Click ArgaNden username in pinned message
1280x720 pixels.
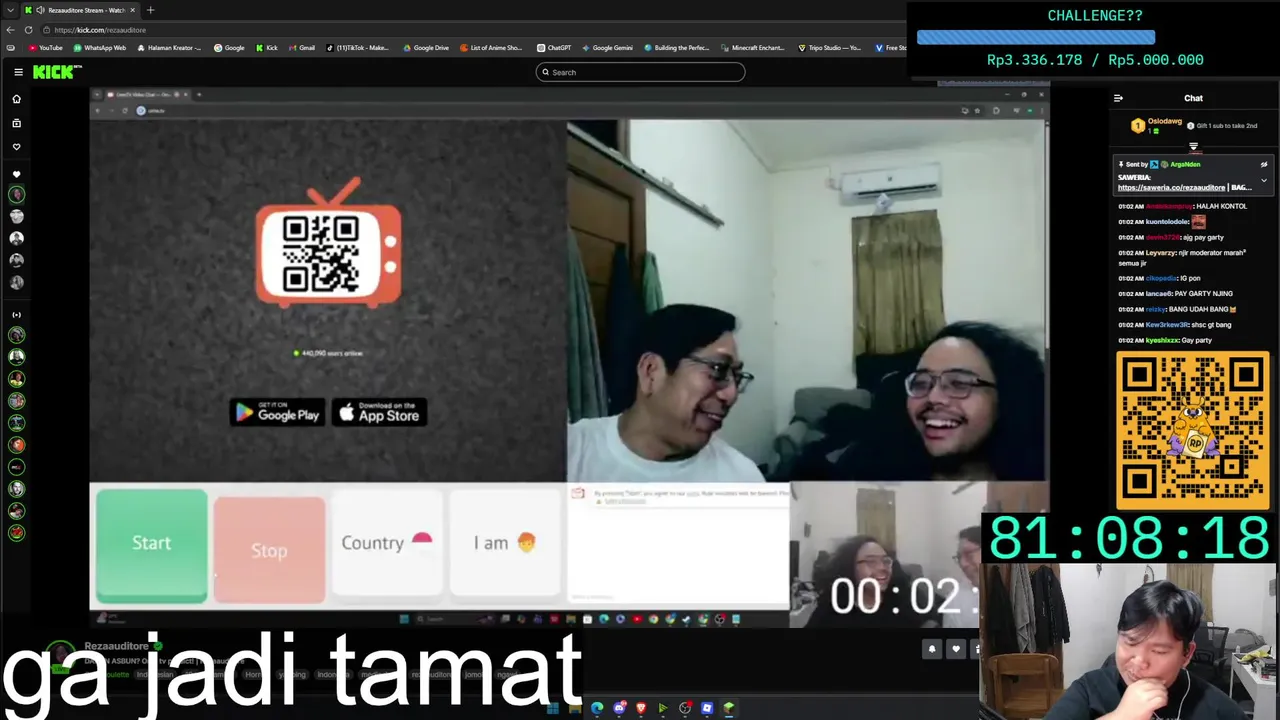pyautogui.click(x=1185, y=164)
